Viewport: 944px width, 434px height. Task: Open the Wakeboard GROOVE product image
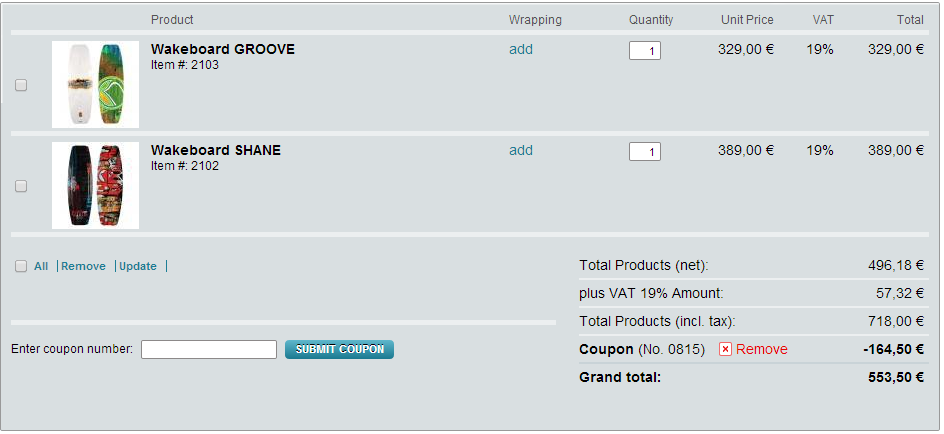pos(95,84)
